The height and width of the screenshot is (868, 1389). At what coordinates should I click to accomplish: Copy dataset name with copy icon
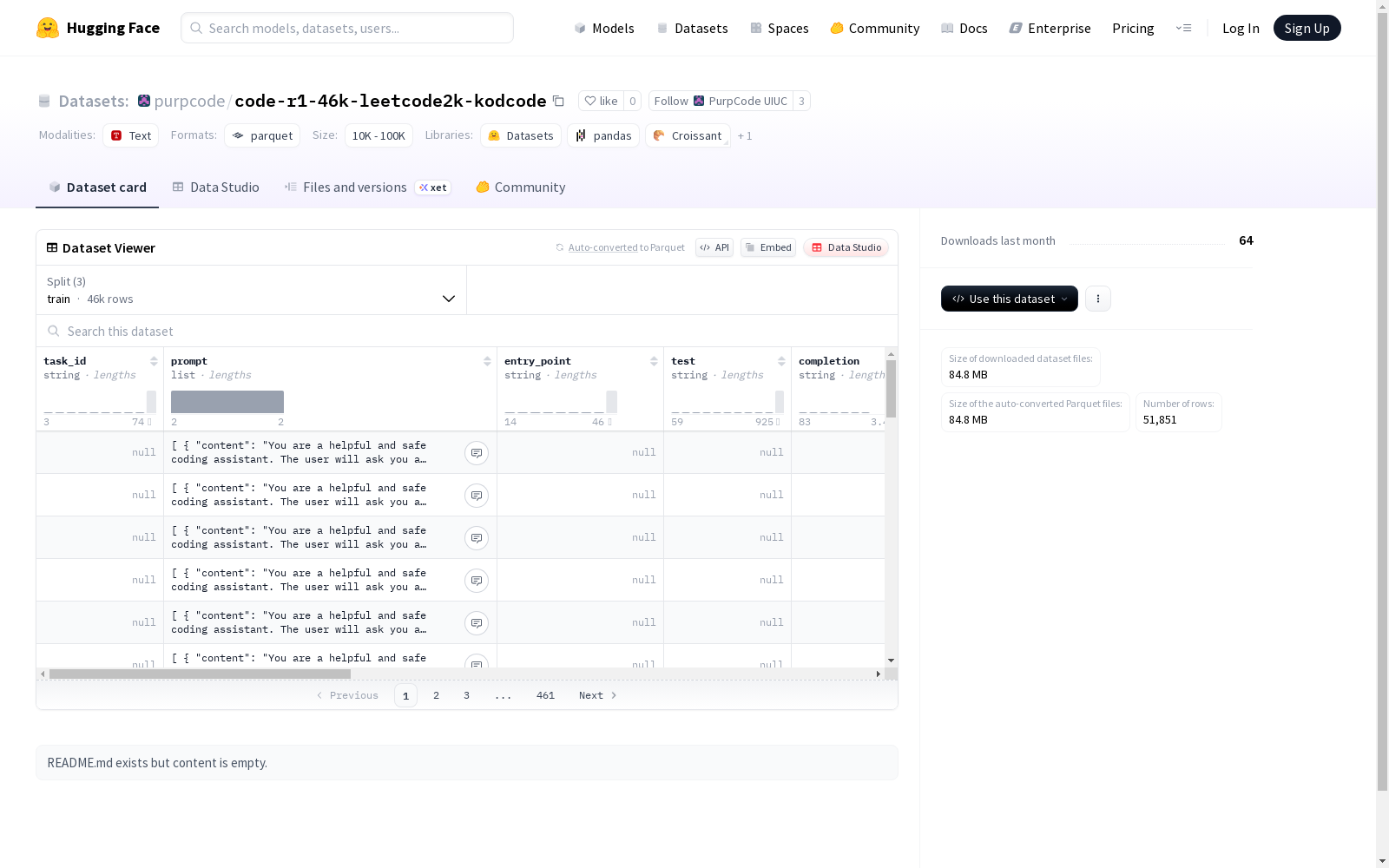(559, 101)
